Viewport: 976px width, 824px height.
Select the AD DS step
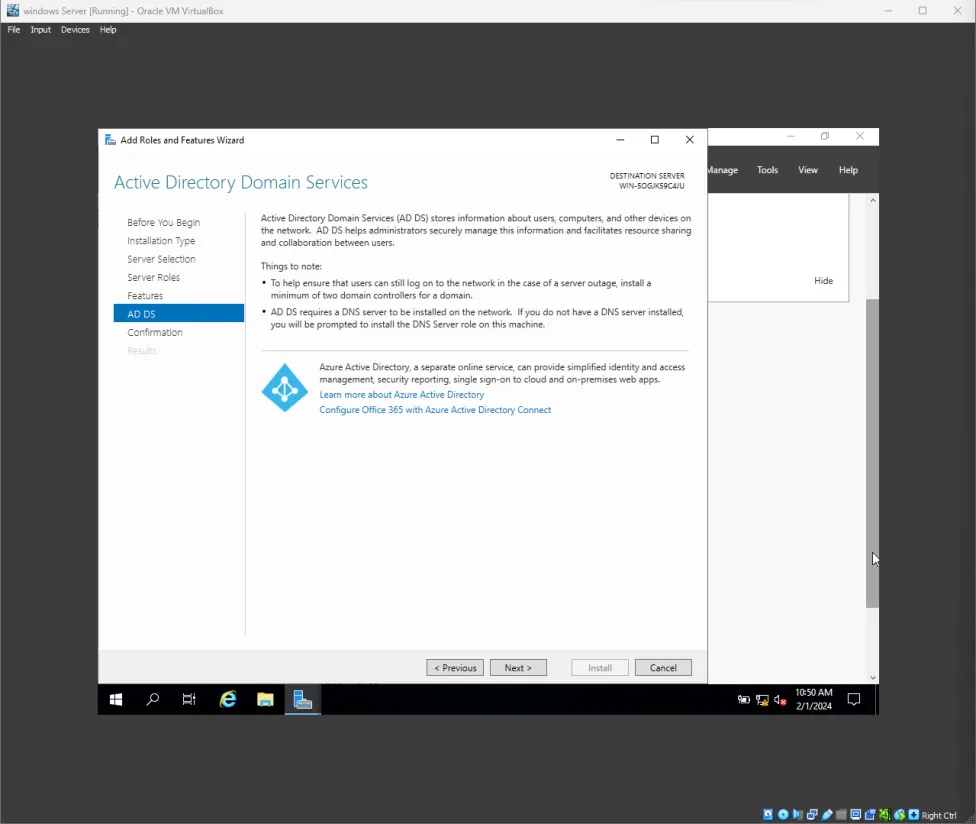click(x=179, y=314)
